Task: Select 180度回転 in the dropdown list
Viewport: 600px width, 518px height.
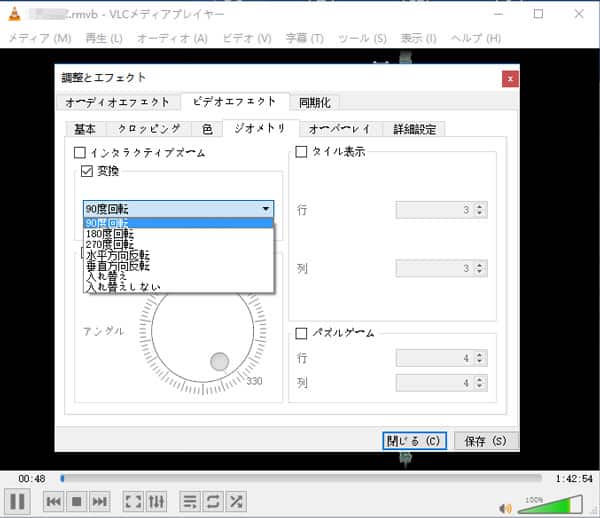Action: [178, 233]
